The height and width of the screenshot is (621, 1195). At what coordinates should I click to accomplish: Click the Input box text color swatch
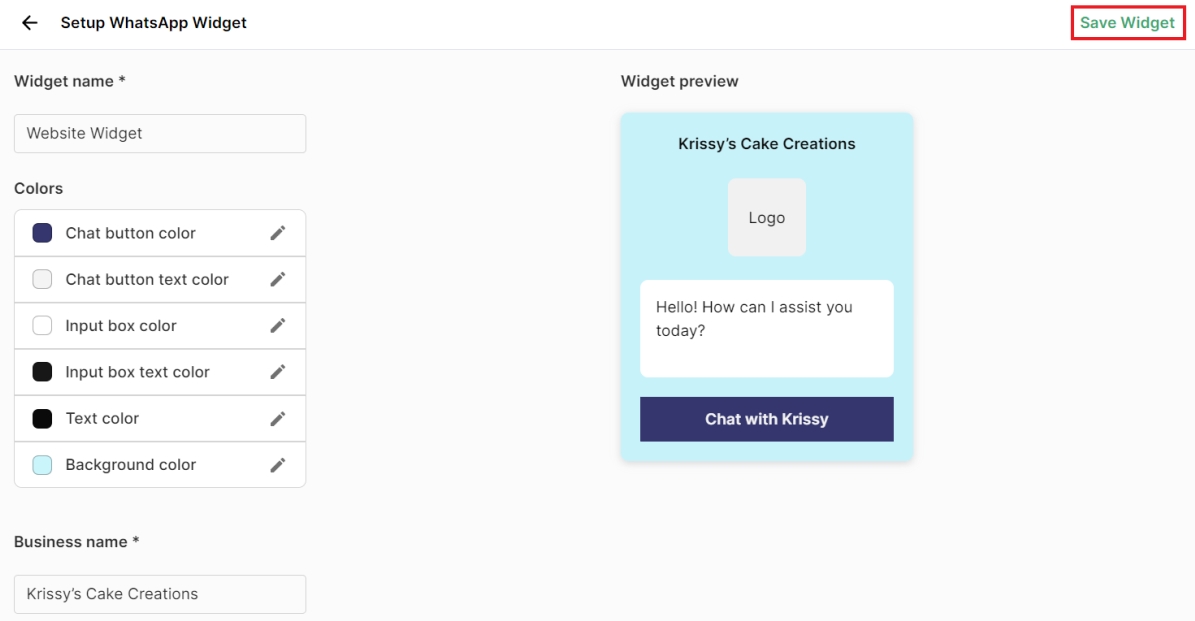coord(42,372)
